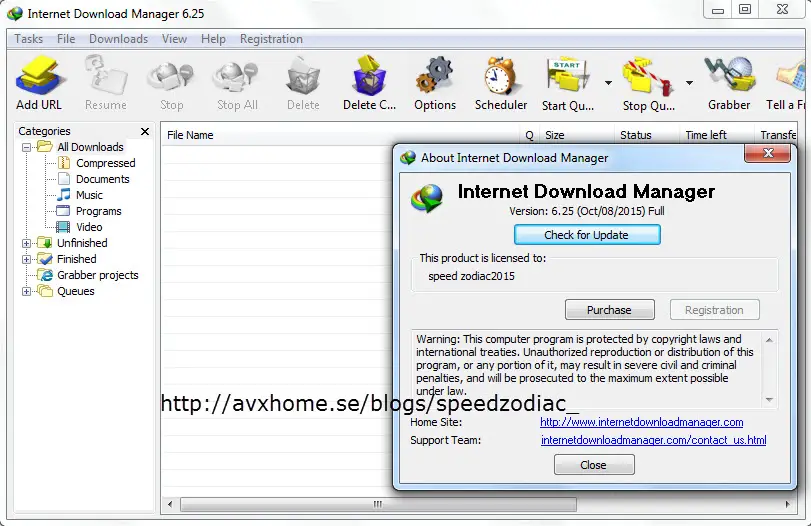Close the Categories panel
Screen dimensions: 811x526
tap(145, 131)
